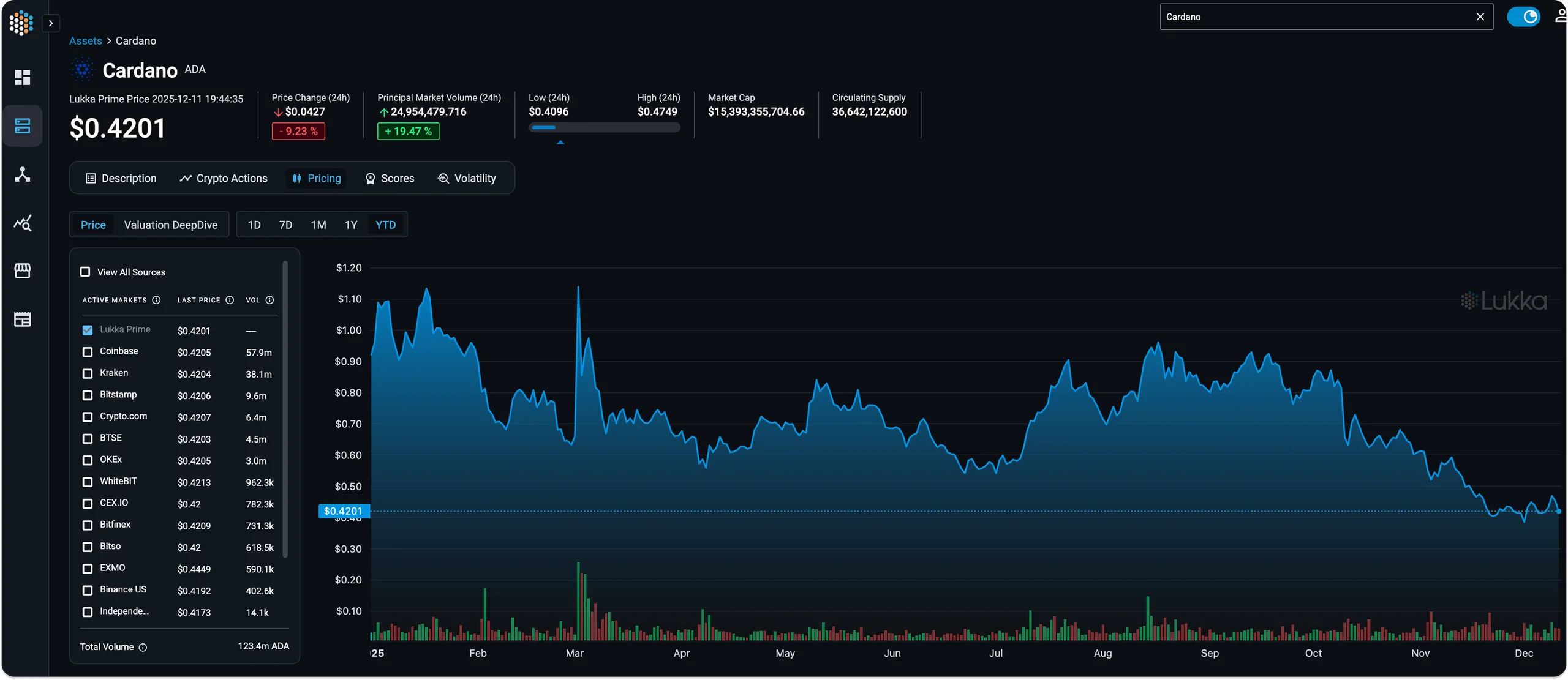Expand the left sidebar with the chevron
The height and width of the screenshot is (680, 1568).
point(51,23)
